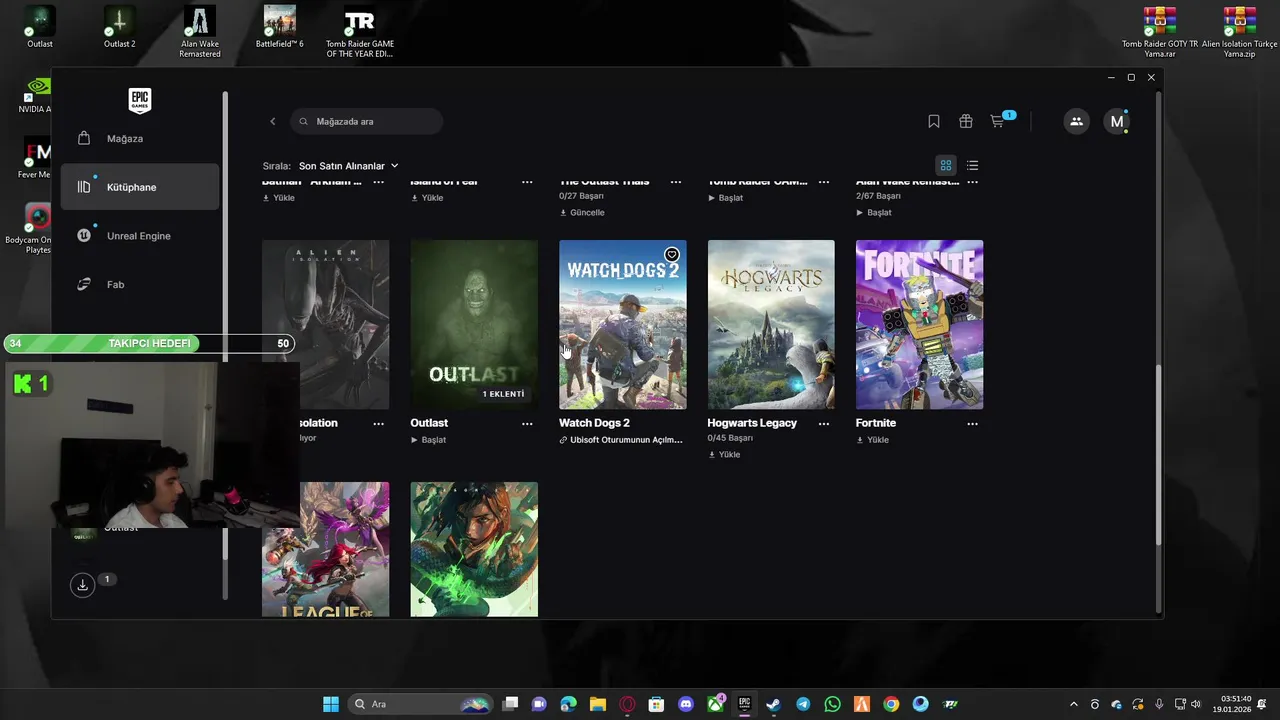Open the friends list icon
Screen dimensions: 1280x720
pyautogui.click(x=1076, y=121)
